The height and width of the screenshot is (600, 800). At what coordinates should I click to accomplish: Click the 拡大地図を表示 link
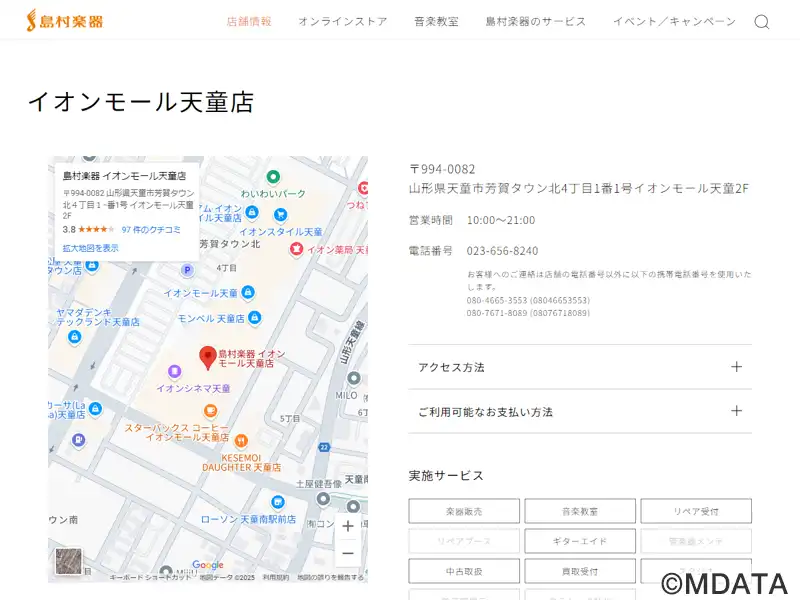point(90,248)
